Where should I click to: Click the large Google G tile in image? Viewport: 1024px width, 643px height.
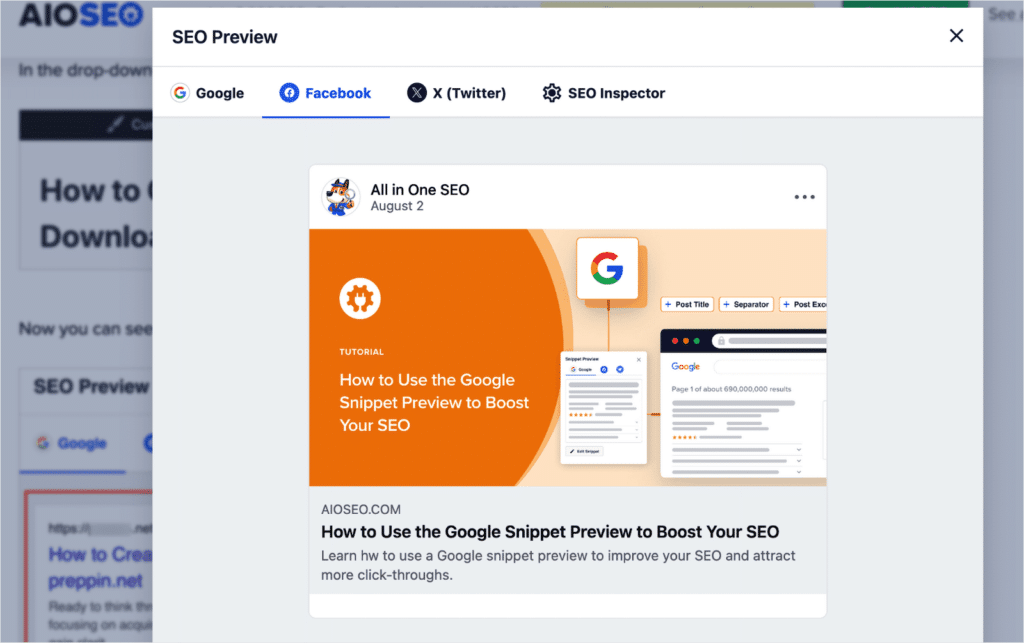pyautogui.click(x=607, y=268)
